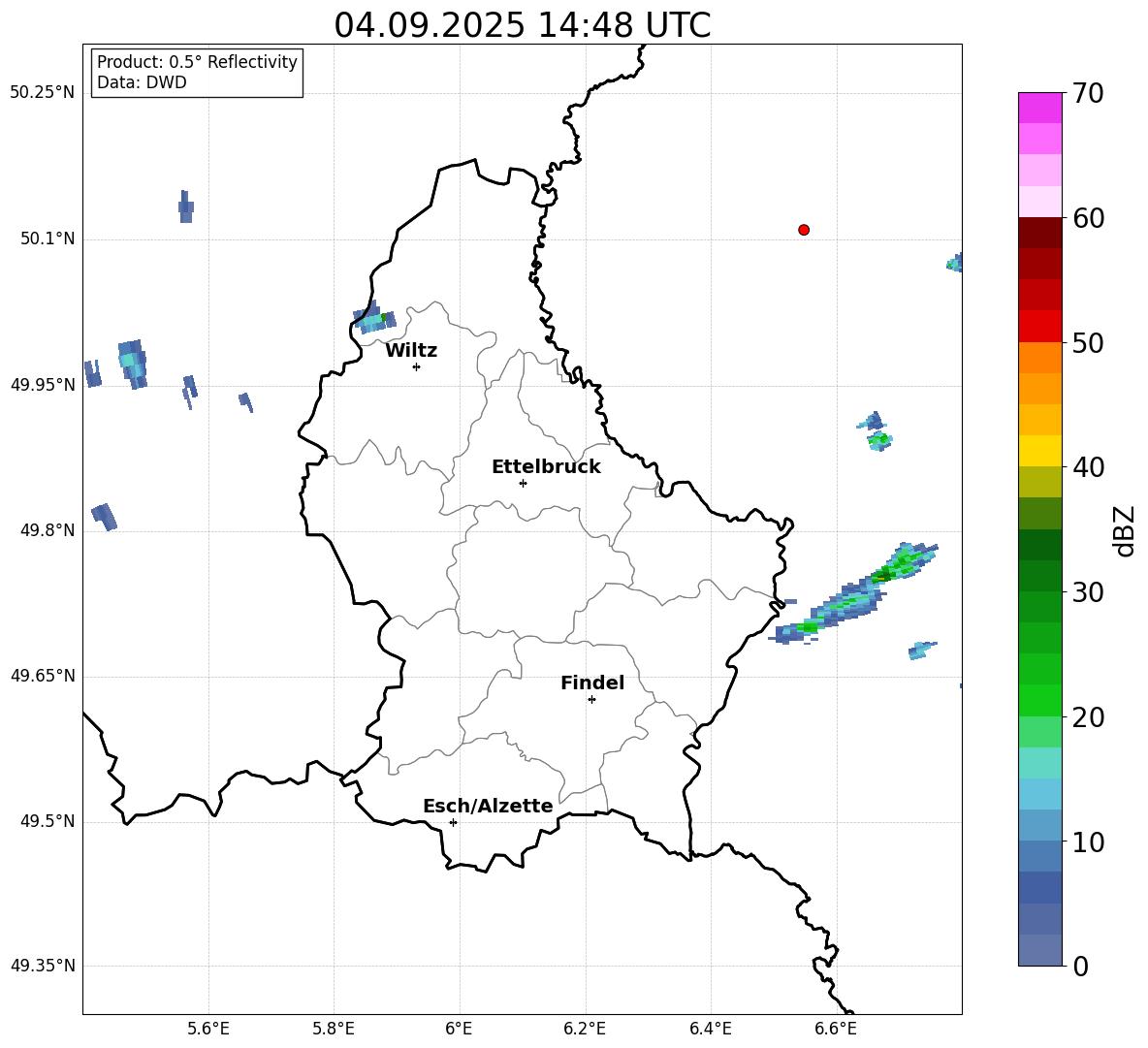Click the 6°E longitude label

click(x=459, y=1029)
